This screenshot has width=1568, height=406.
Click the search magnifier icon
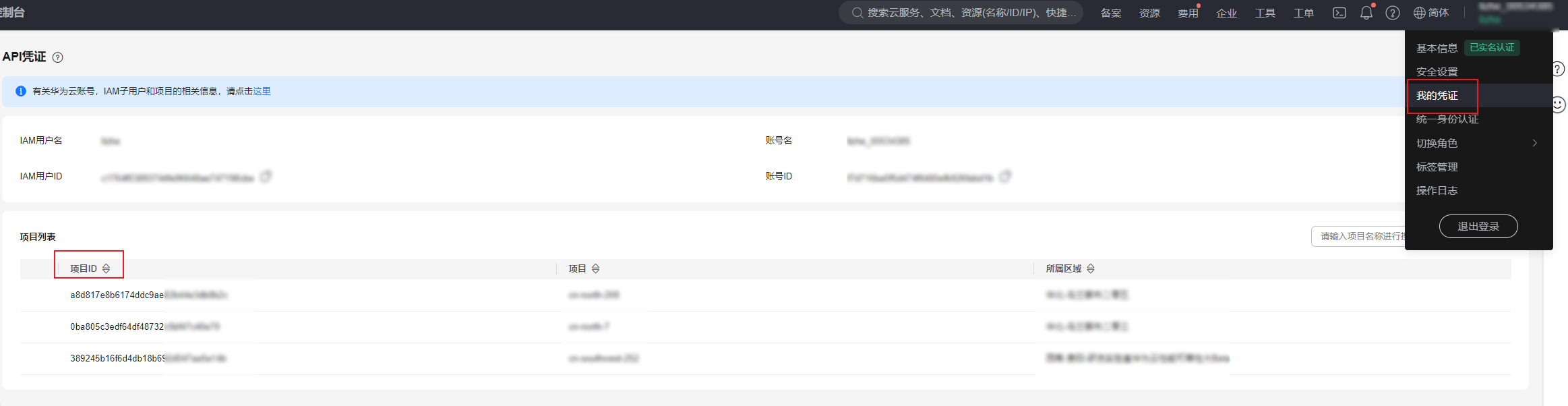(857, 13)
